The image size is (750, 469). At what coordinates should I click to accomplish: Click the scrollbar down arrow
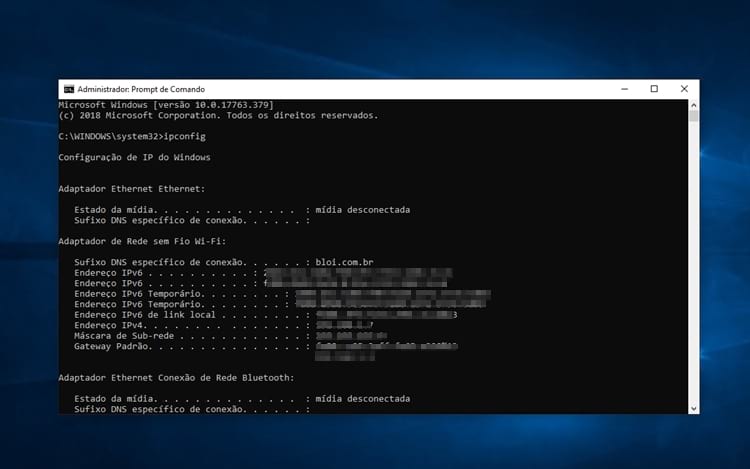[694, 408]
